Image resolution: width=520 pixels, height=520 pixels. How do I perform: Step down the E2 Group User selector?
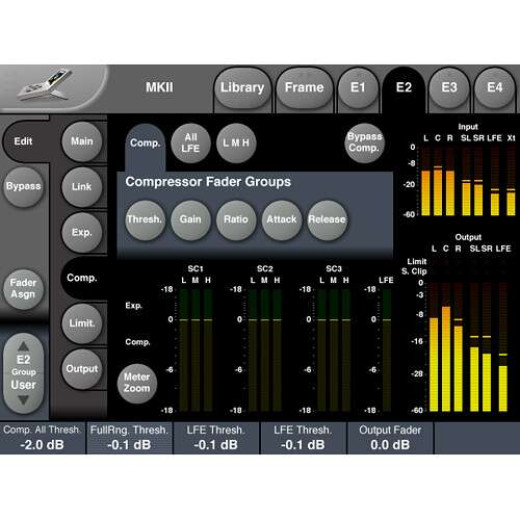23,400
